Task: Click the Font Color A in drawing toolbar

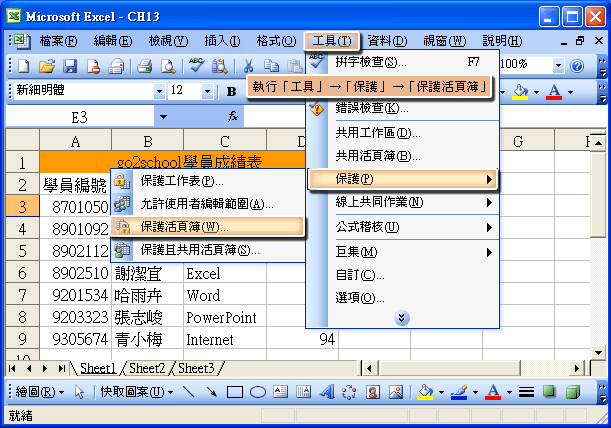Action: (493, 392)
